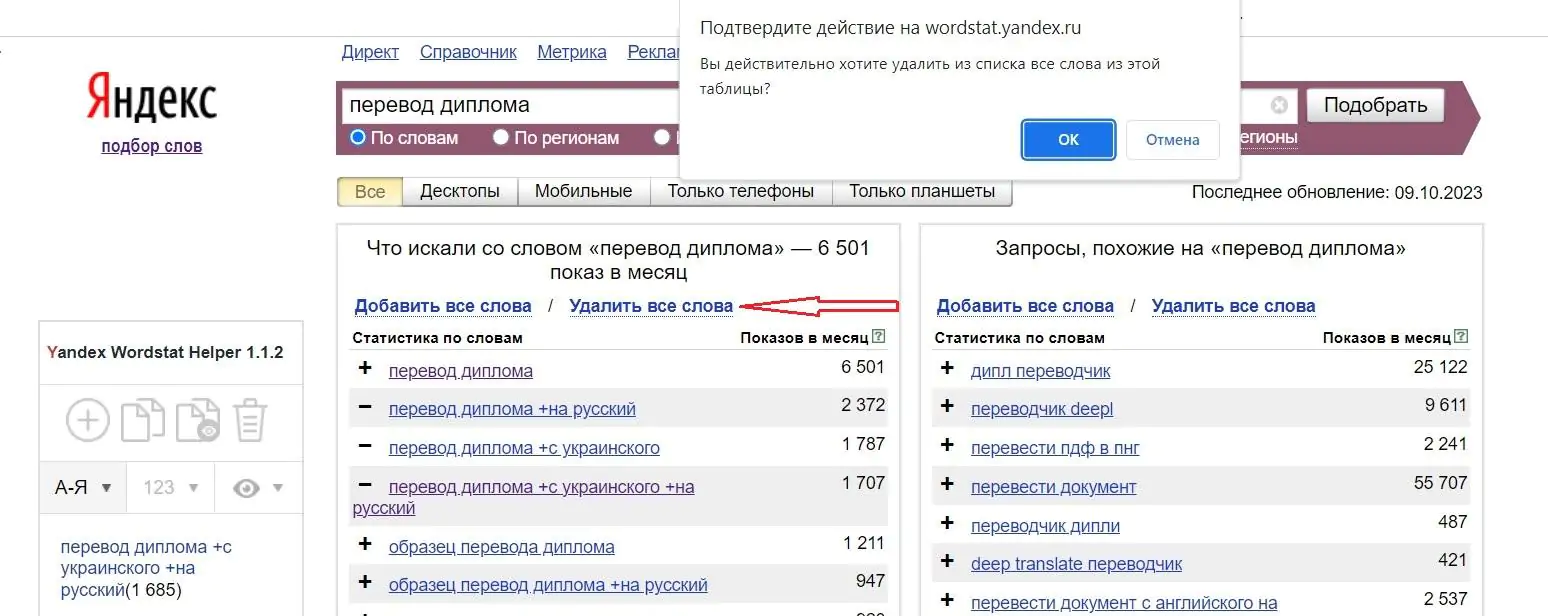The image size is (1548, 616).
Task: Open the 'подбор слов' link under the logo
Action: (x=152, y=146)
